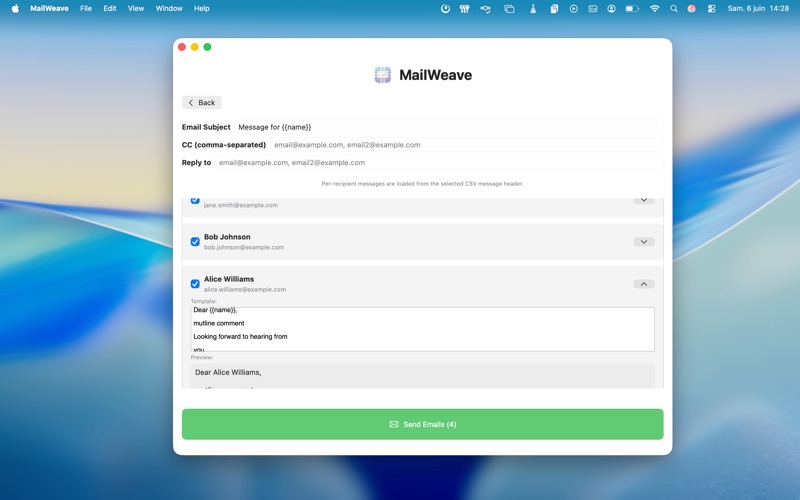Click the per-recipient messages CSV note
The height and width of the screenshot is (500, 800).
[422, 184]
